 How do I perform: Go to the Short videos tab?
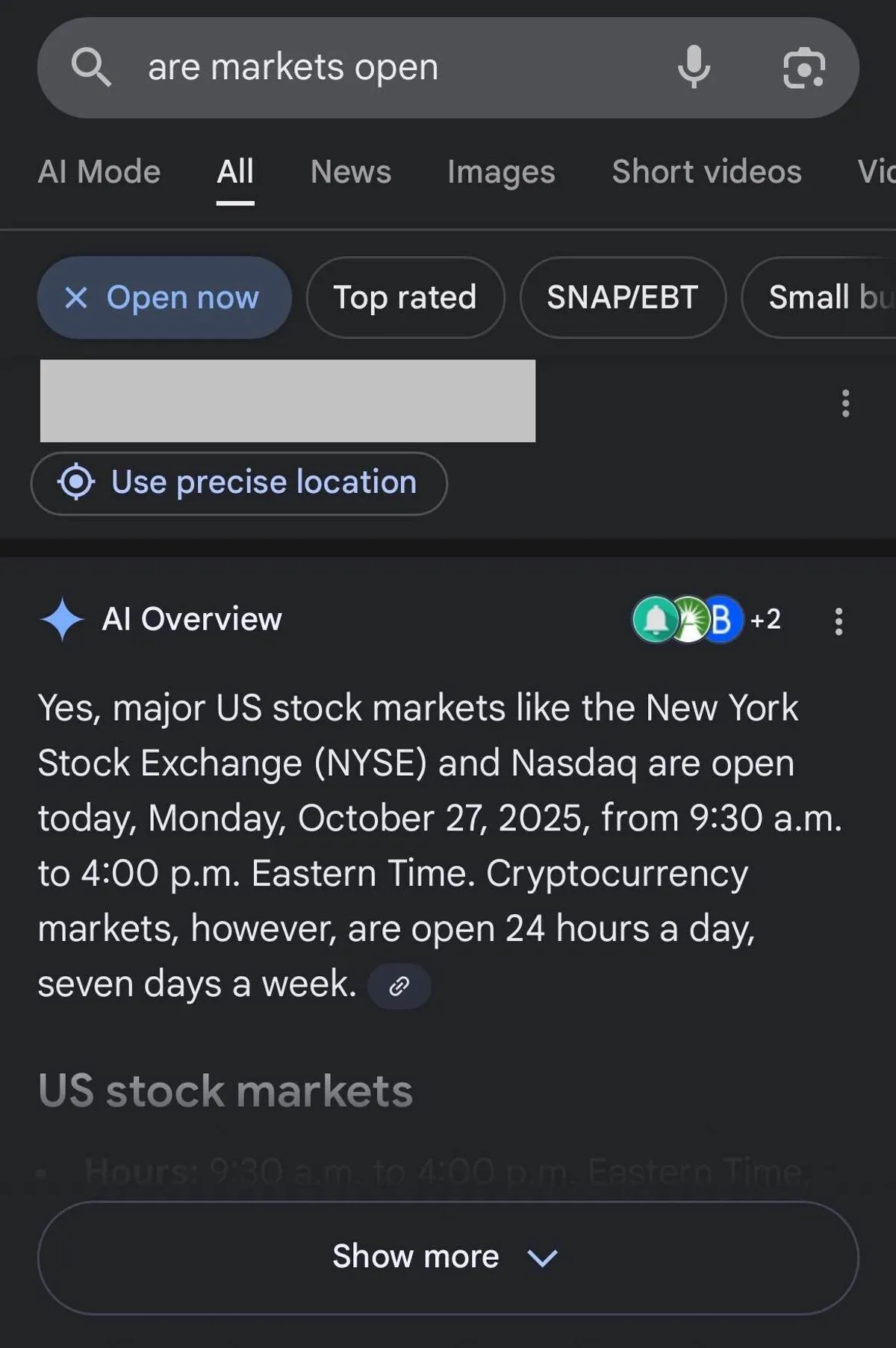pos(706,172)
